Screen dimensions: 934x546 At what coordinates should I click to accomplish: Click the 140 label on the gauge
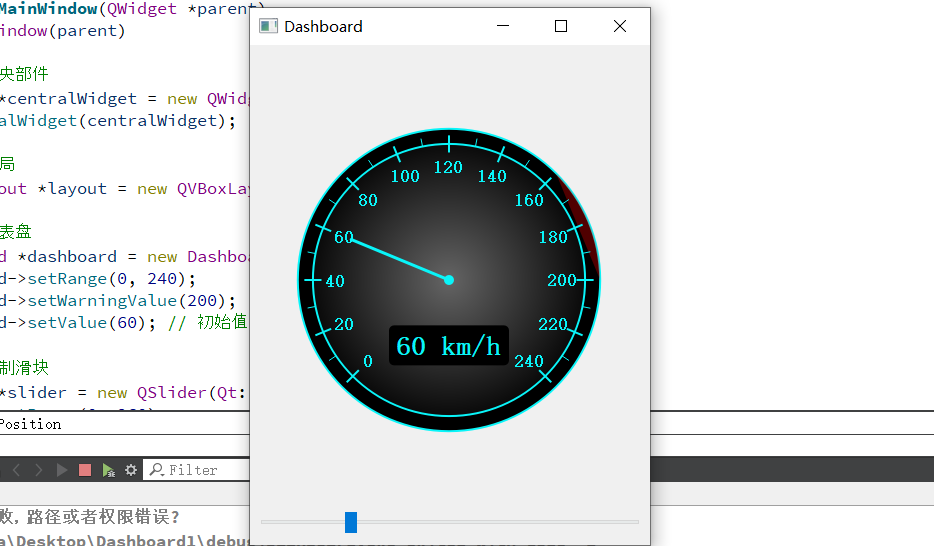point(492,176)
